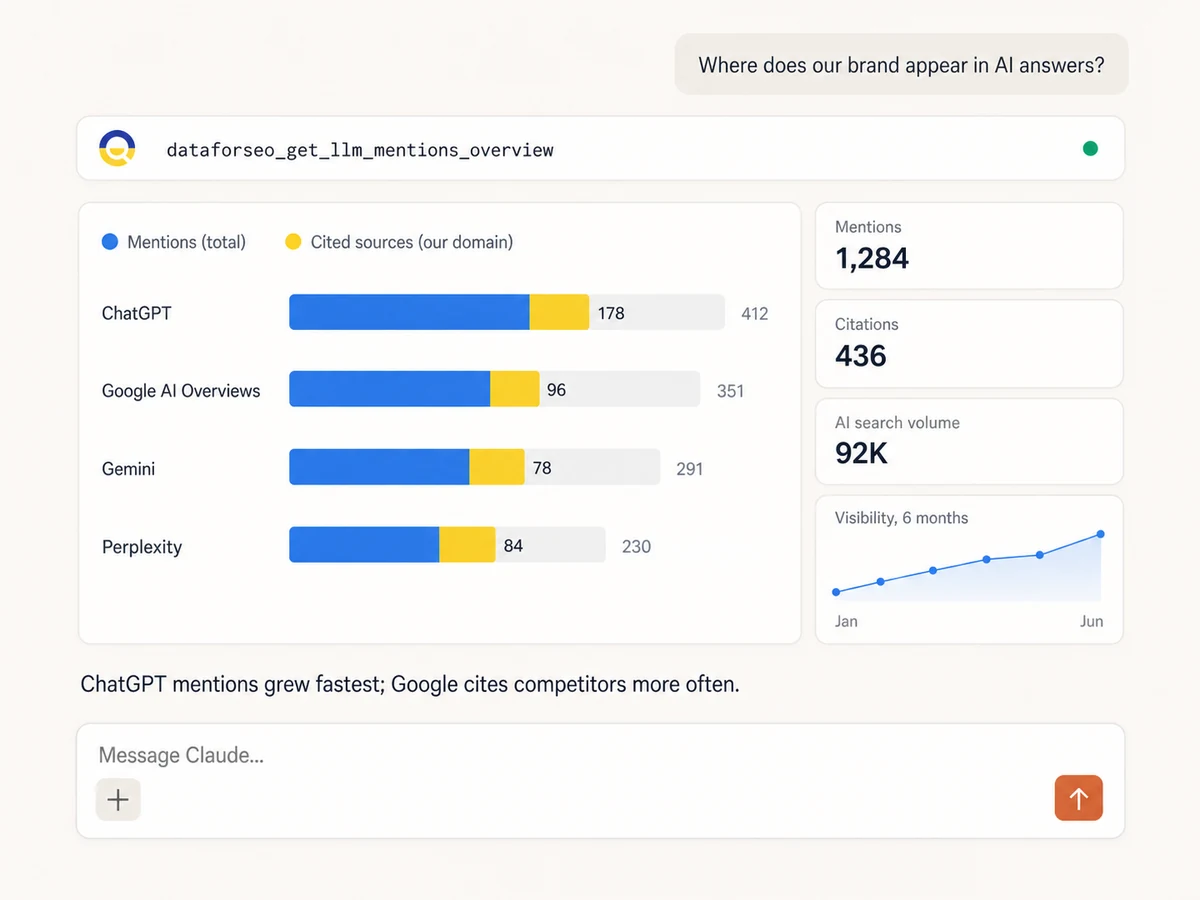Click the Mentions (total) legend label
The image size is (1200, 900).
186,242
